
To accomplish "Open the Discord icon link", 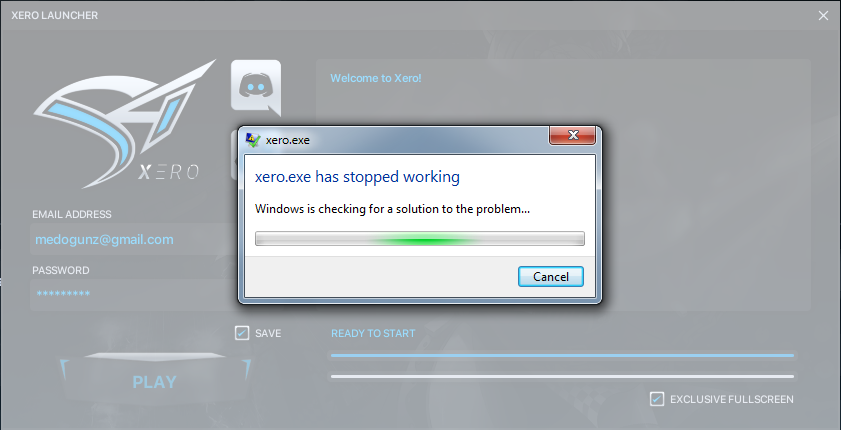I will [256, 88].
